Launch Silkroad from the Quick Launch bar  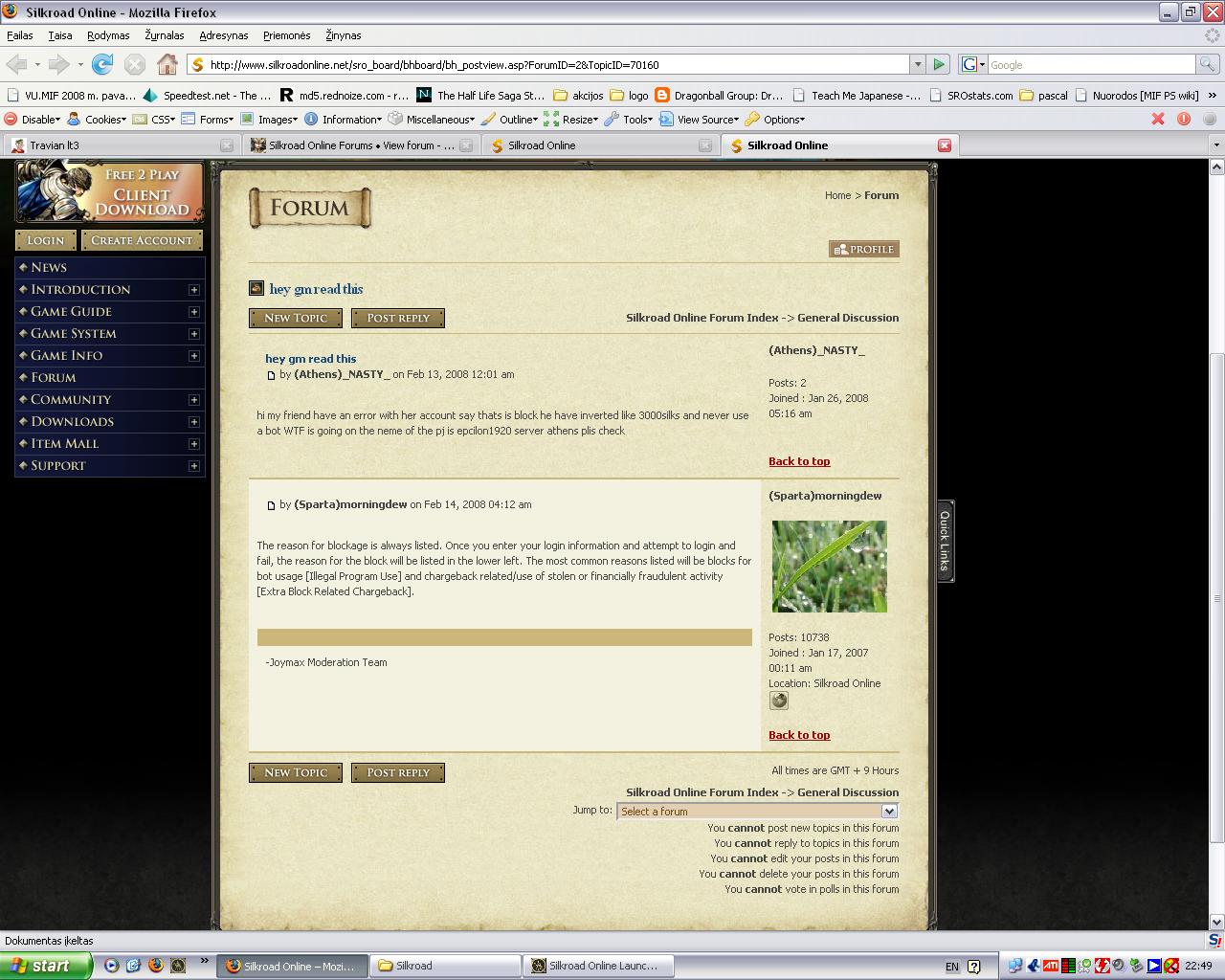(x=179, y=966)
